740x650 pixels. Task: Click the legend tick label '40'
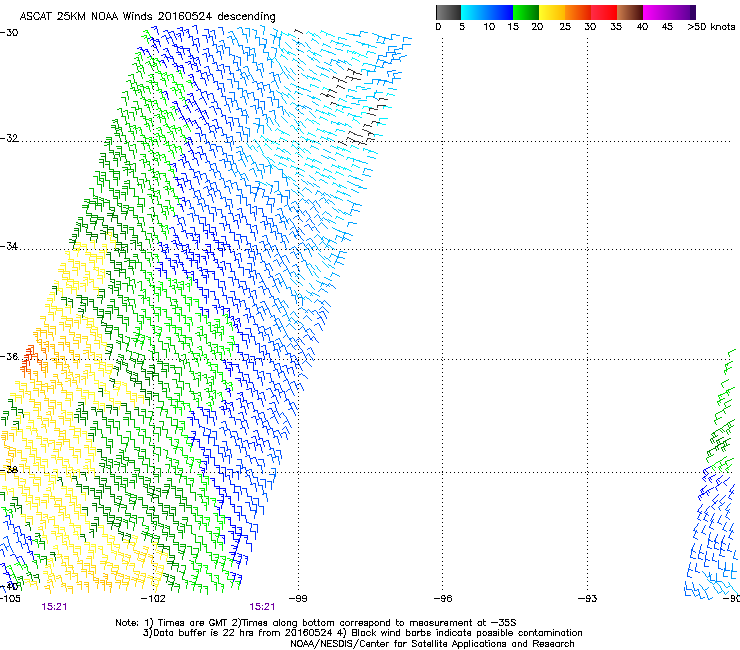642,27
